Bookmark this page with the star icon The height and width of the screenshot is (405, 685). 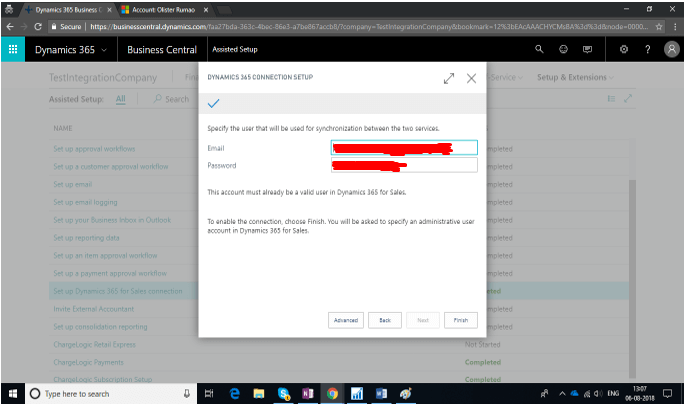point(659,25)
